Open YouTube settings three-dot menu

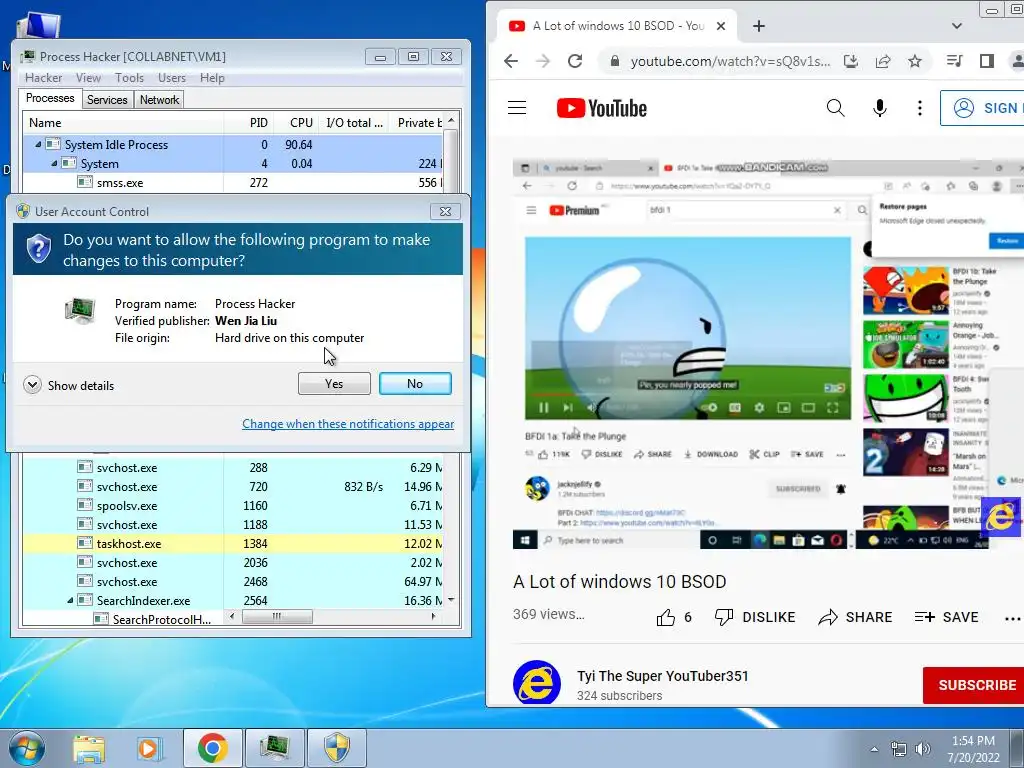[920, 108]
